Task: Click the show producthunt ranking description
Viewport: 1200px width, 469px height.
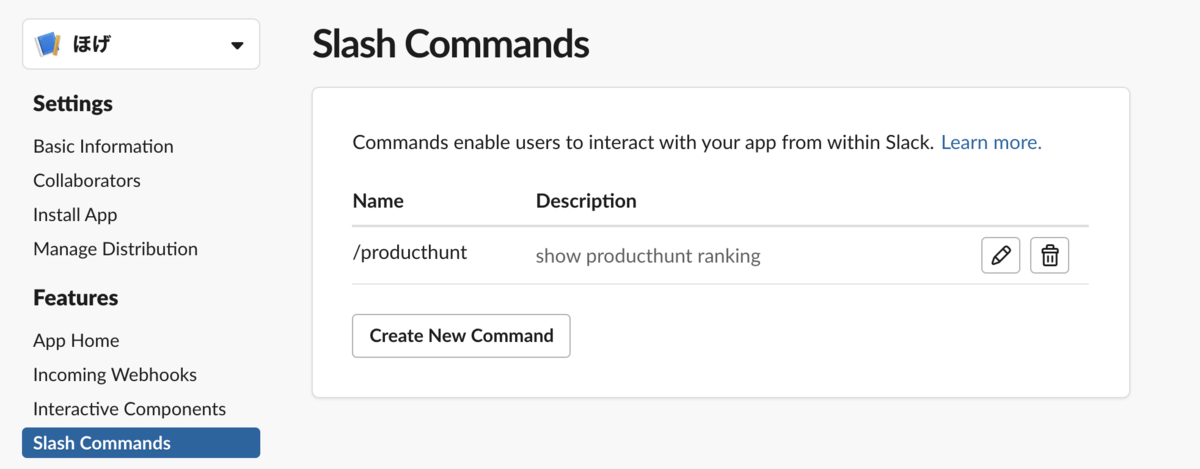Action: [x=648, y=256]
